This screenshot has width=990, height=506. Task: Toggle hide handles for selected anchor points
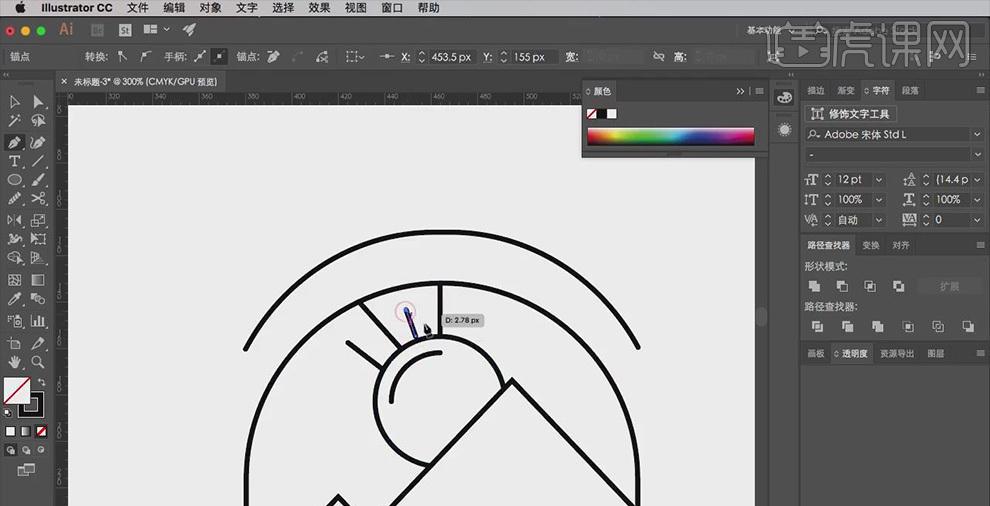point(220,57)
